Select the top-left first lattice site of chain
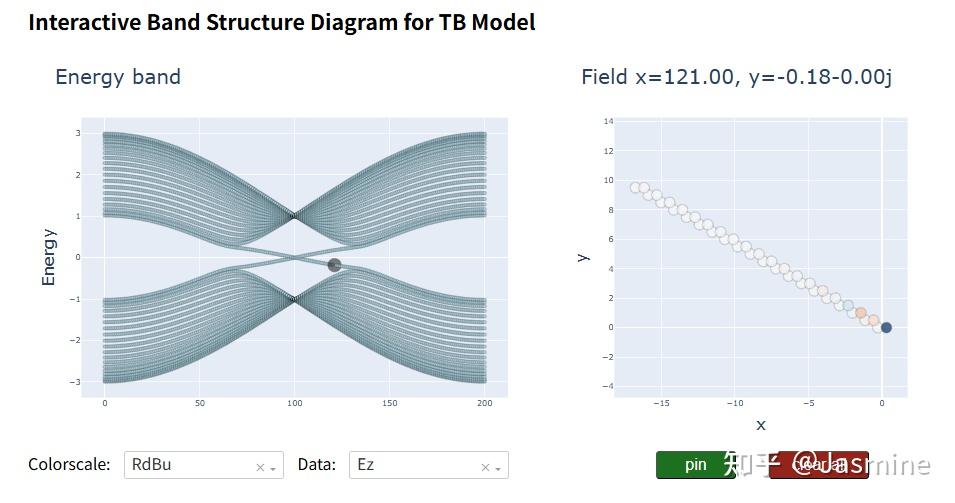 tap(635, 187)
